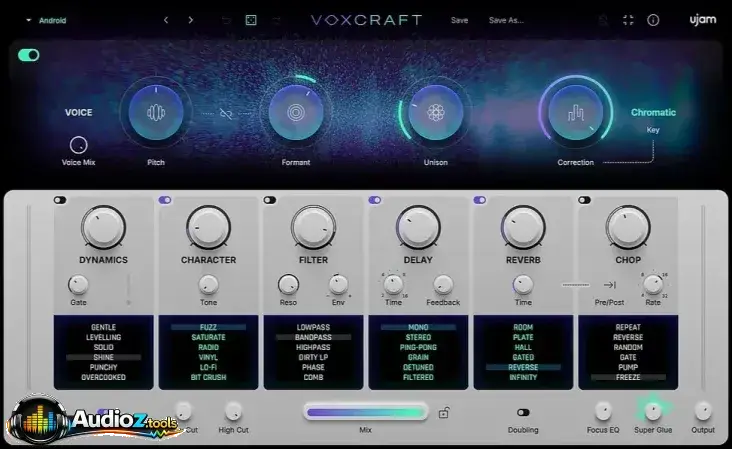Viewport: 732px width, 449px height.
Task: Select PUNCHY dynamics mode
Action: click(103, 367)
